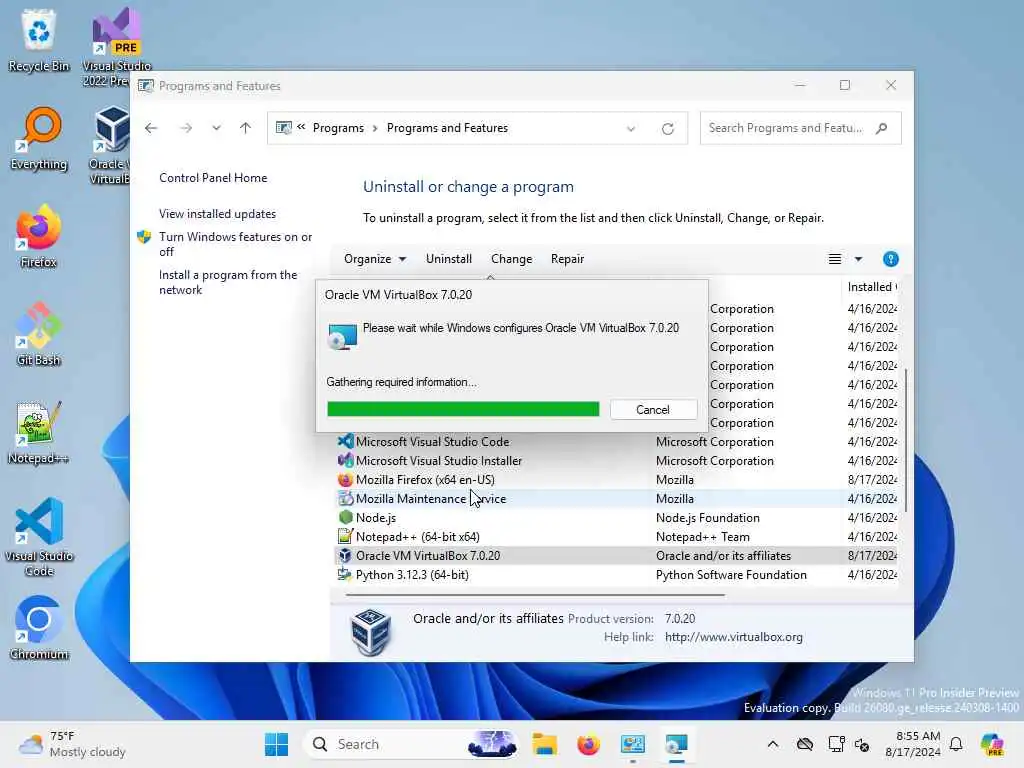The image size is (1024, 768).
Task: Open Install a program from the network
Action: tap(228, 282)
